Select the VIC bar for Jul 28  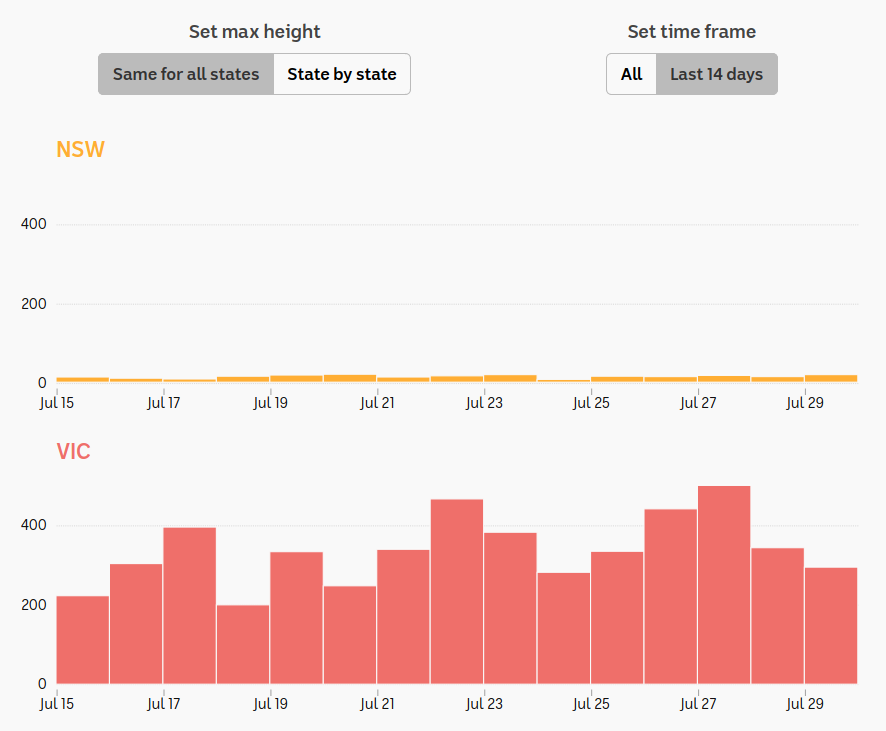pos(778,616)
